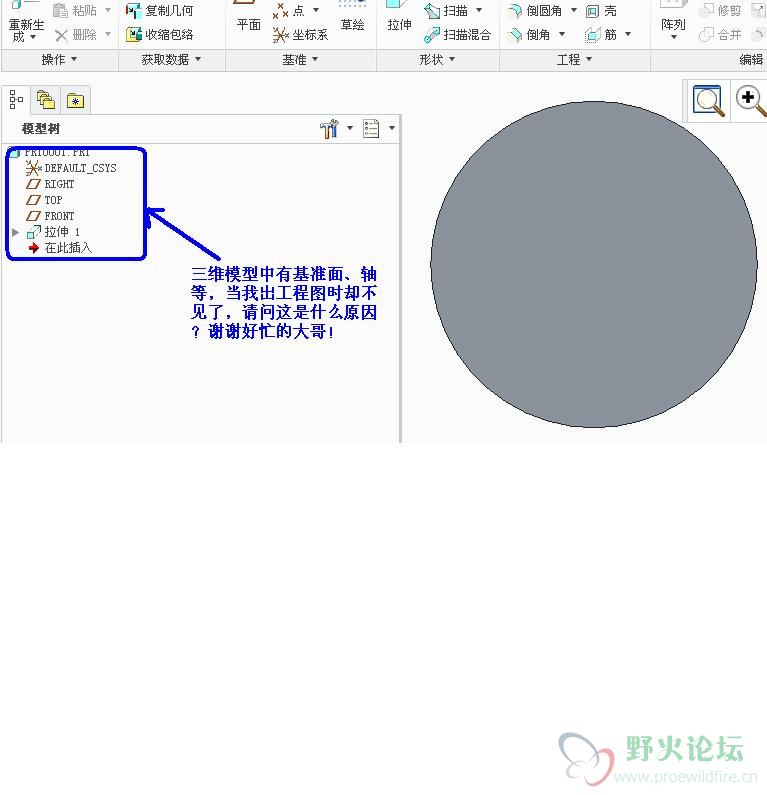Open dropdown arrow next to 删除

(x=107, y=34)
